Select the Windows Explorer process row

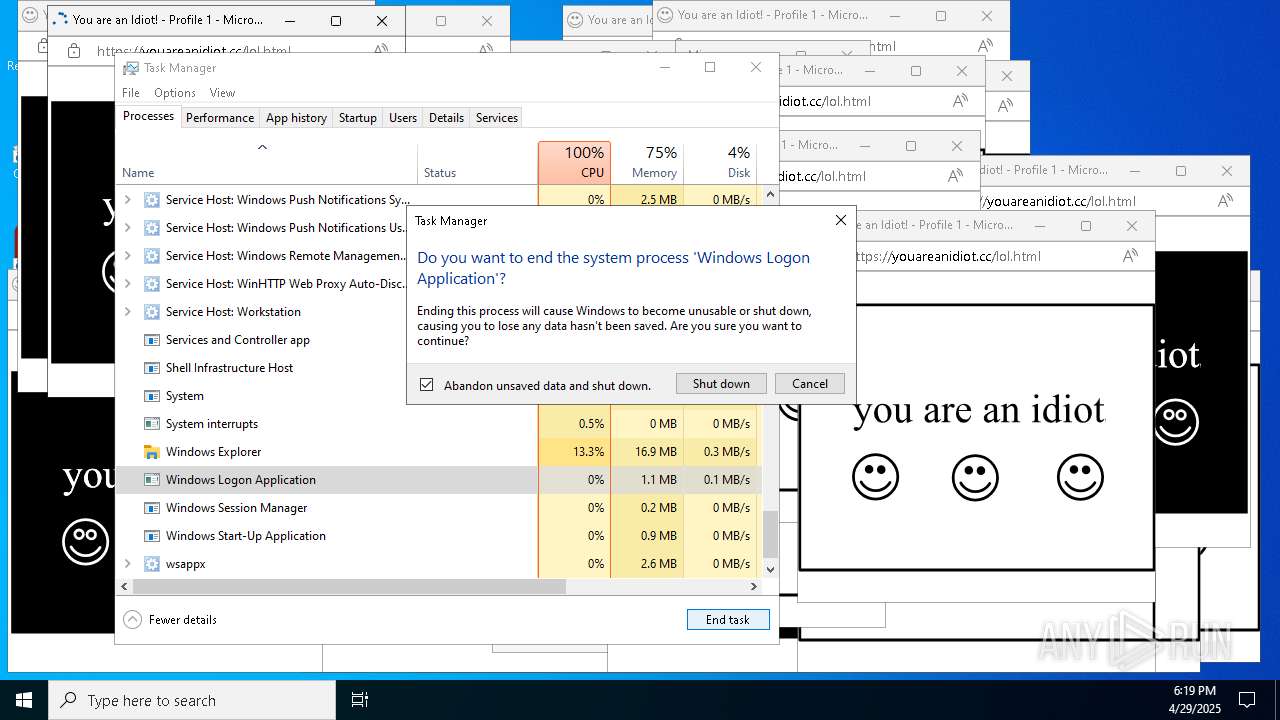coord(439,452)
